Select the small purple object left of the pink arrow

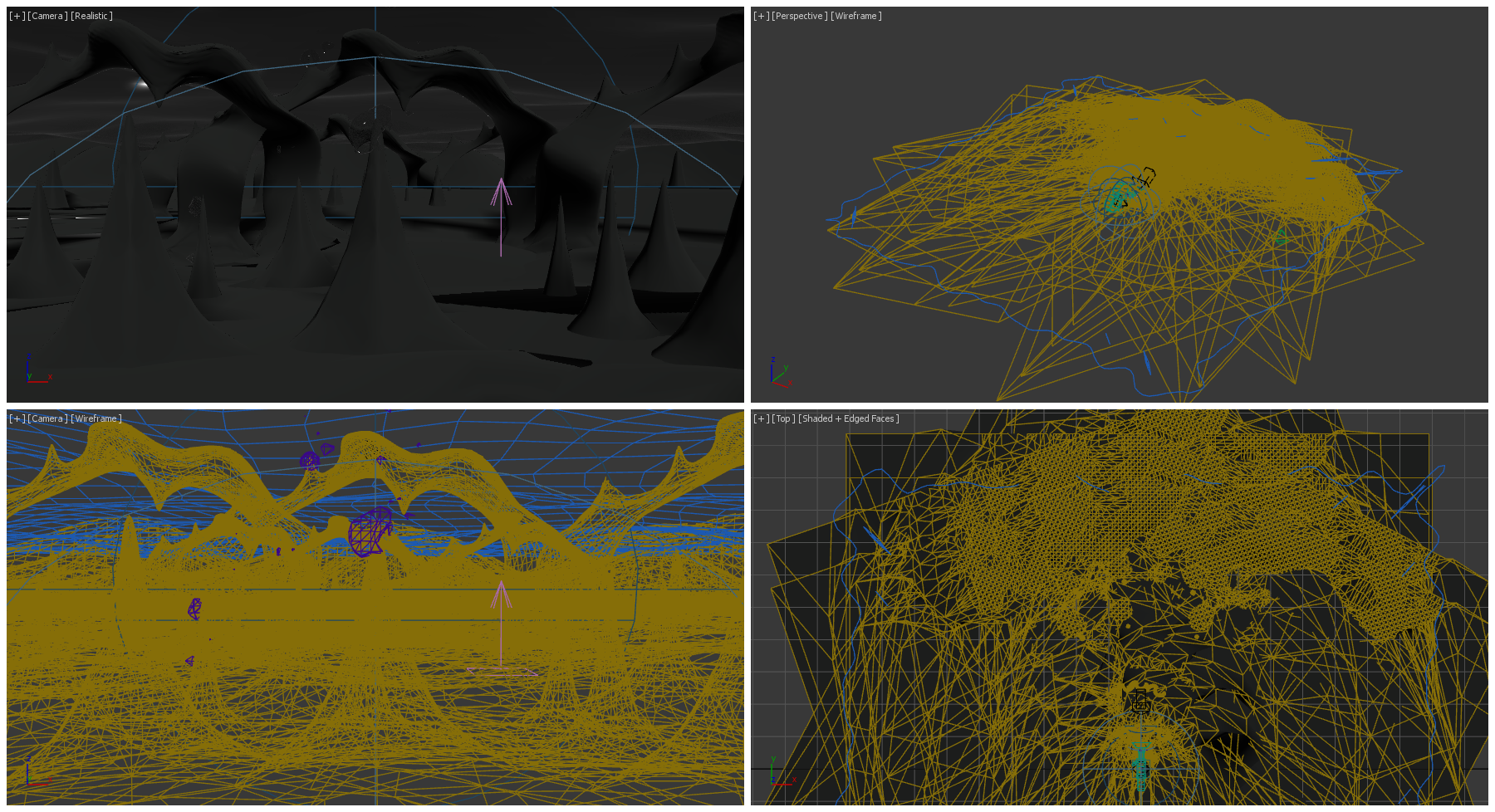[x=194, y=609]
